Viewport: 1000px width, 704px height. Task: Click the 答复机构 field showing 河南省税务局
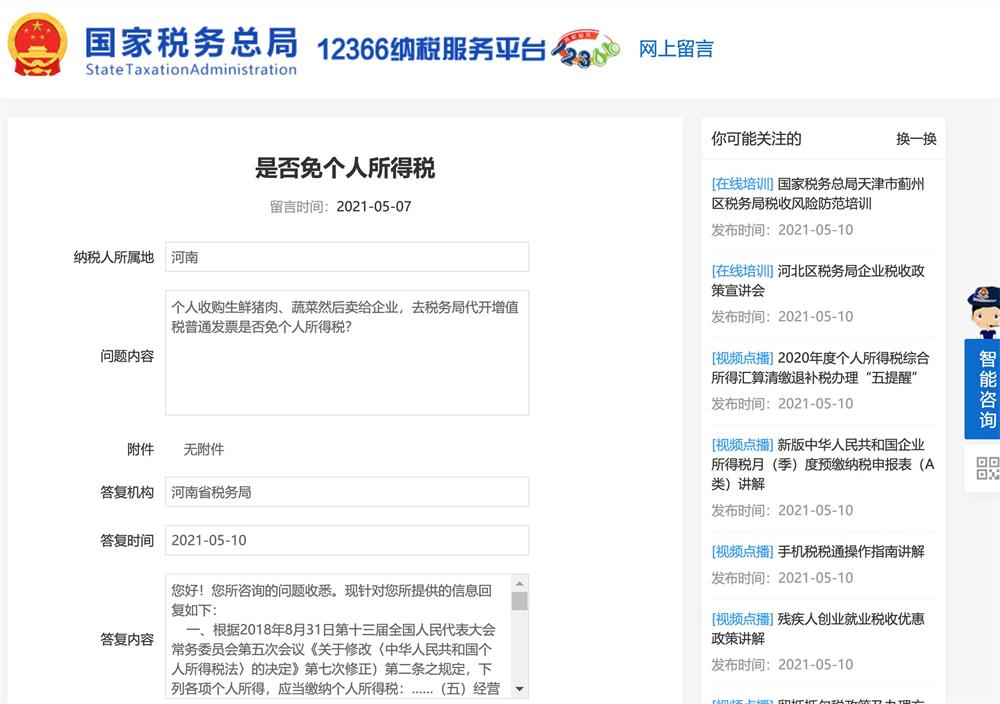click(x=347, y=491)
